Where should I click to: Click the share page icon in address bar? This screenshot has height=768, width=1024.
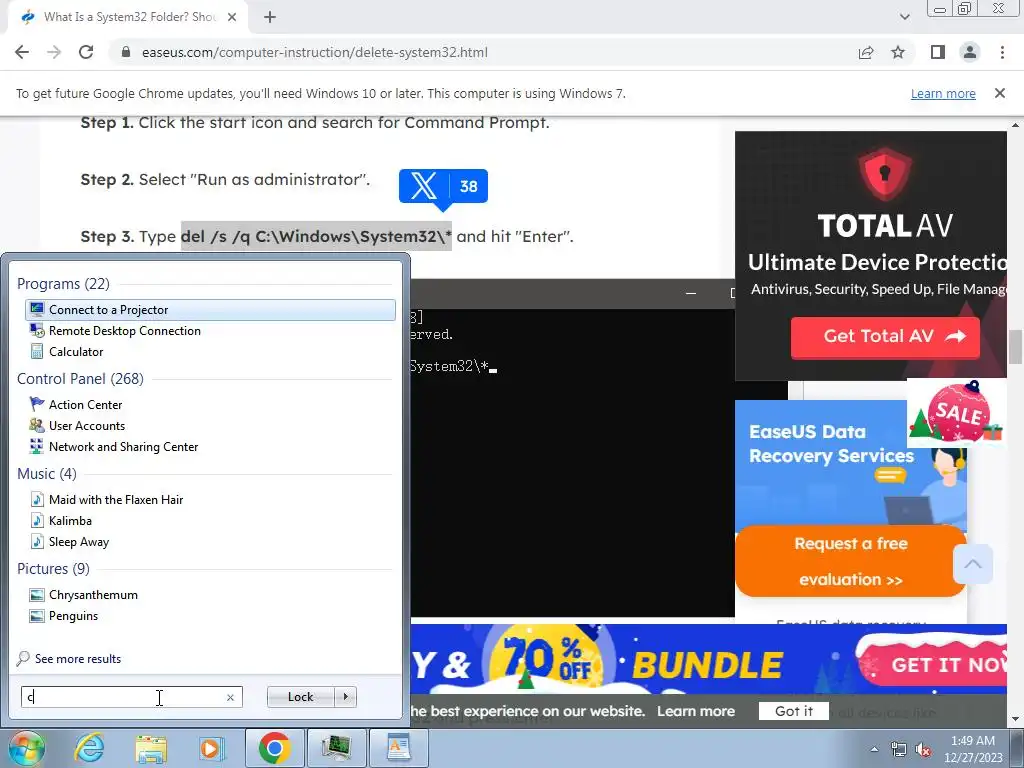pos(866,52)
